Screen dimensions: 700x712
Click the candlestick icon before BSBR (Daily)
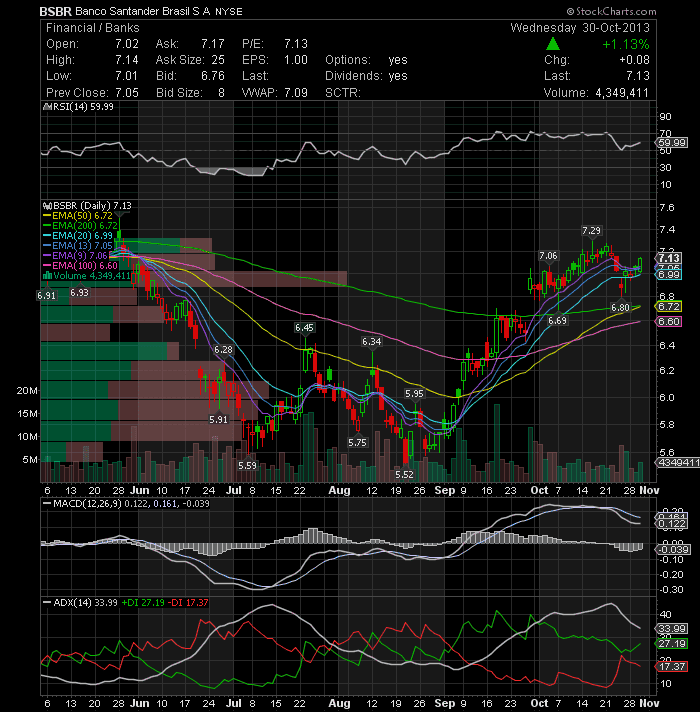coord(48,206)
